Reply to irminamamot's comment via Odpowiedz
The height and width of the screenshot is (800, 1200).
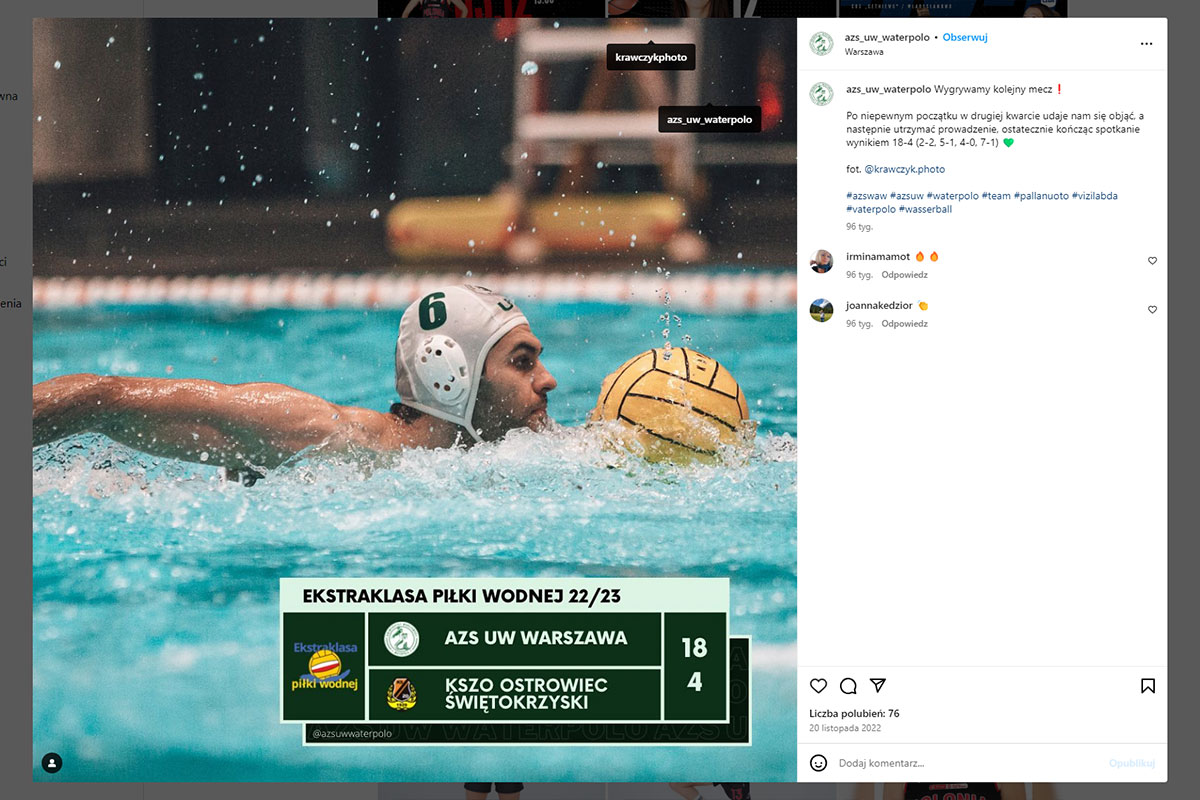(x=904, y=275)
